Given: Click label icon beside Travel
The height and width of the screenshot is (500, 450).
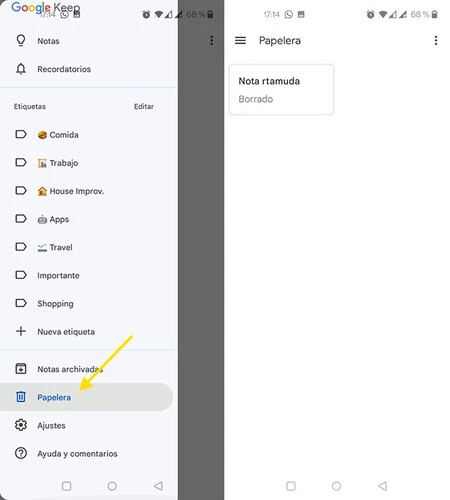Looking at the screenshot, I should pos(21,247).
